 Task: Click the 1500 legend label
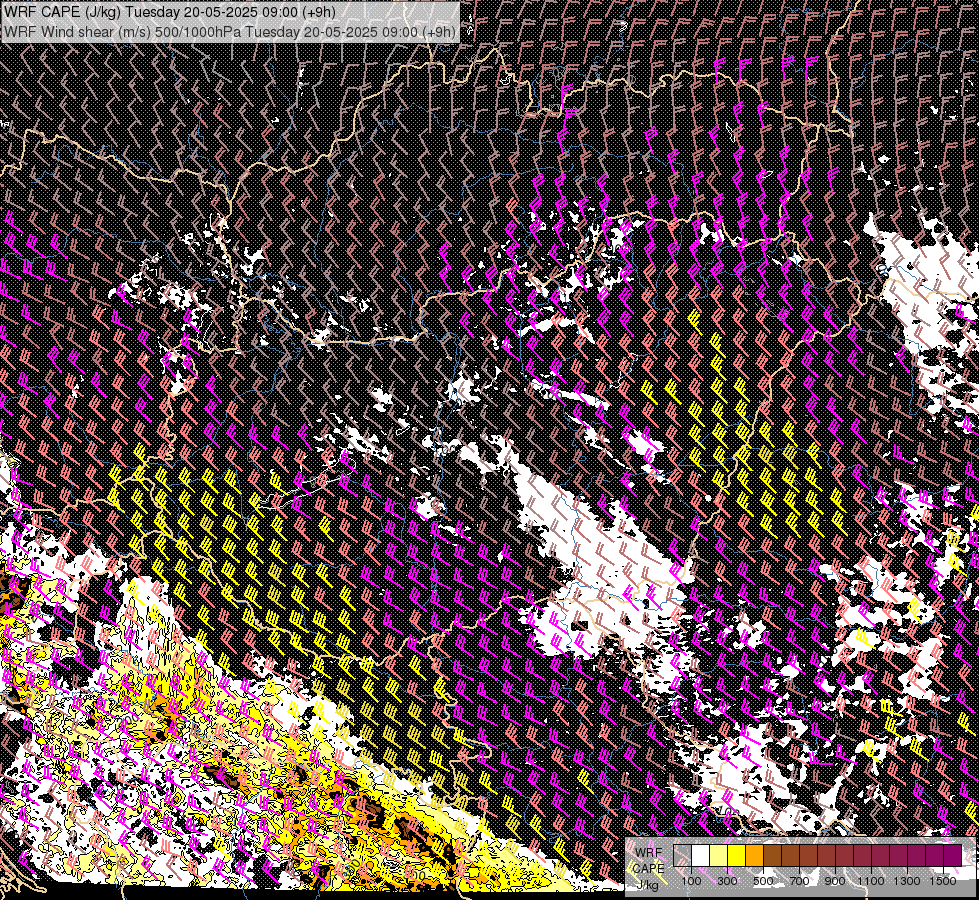tap(943, 881)
